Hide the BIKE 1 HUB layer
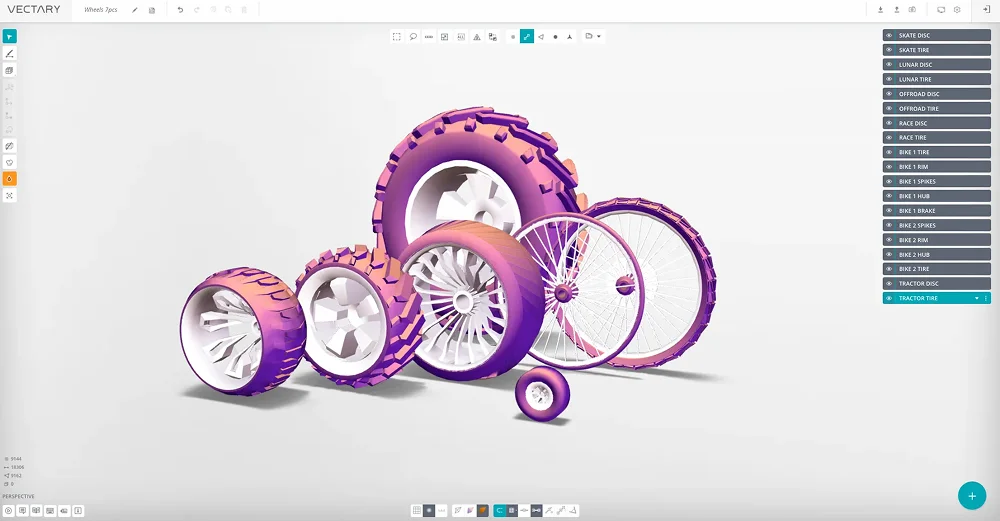The image size is (1000, 521). [889, 196]
